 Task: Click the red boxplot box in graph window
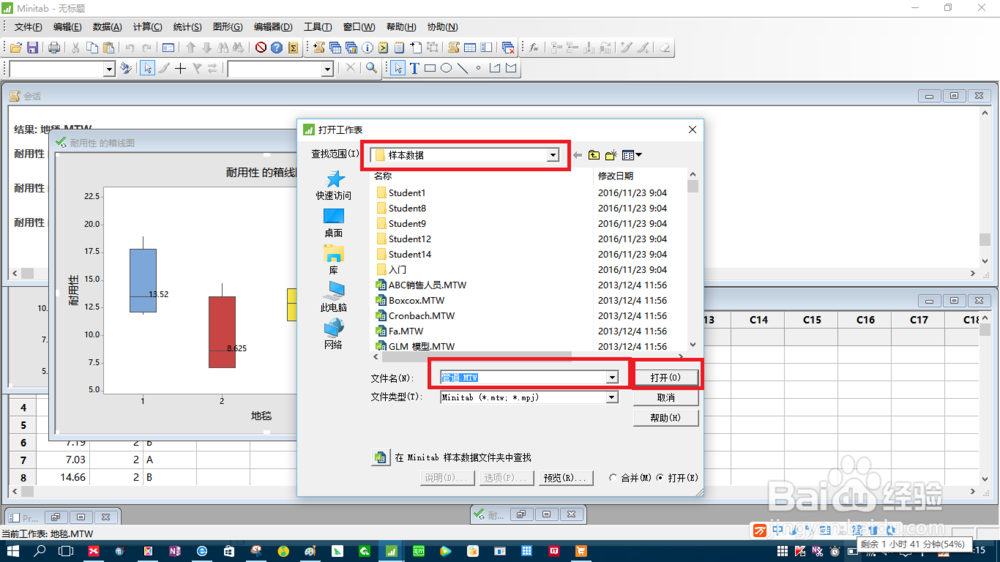tap(222, 332)
